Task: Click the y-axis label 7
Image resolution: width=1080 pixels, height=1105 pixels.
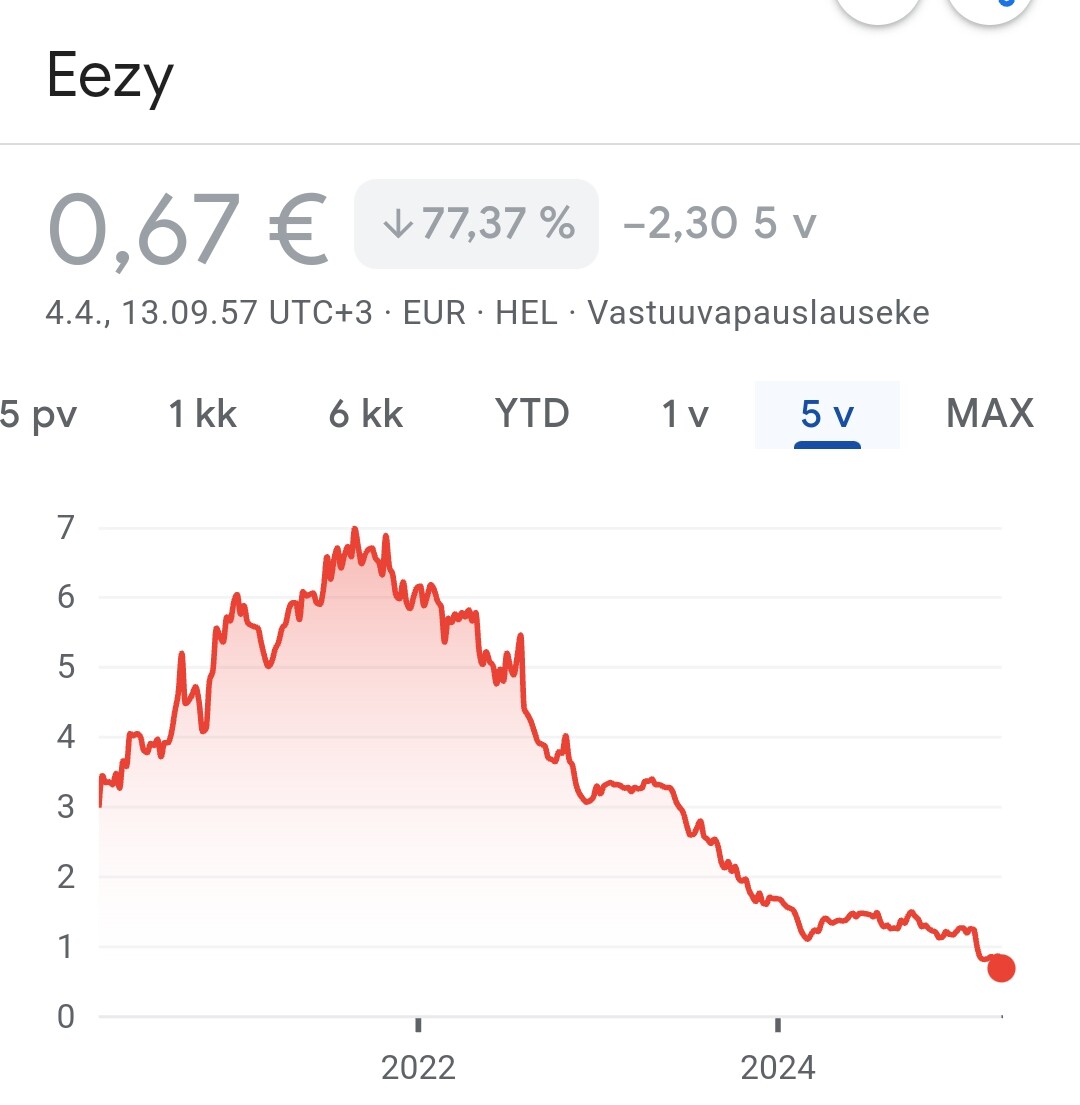Action: coord(66,528)
